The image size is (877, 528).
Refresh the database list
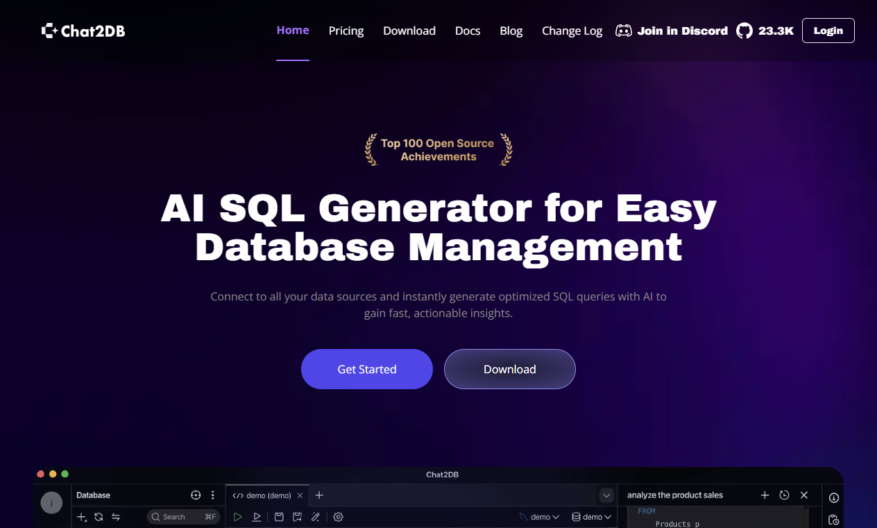pyautogui.click(x=98, y=517)
